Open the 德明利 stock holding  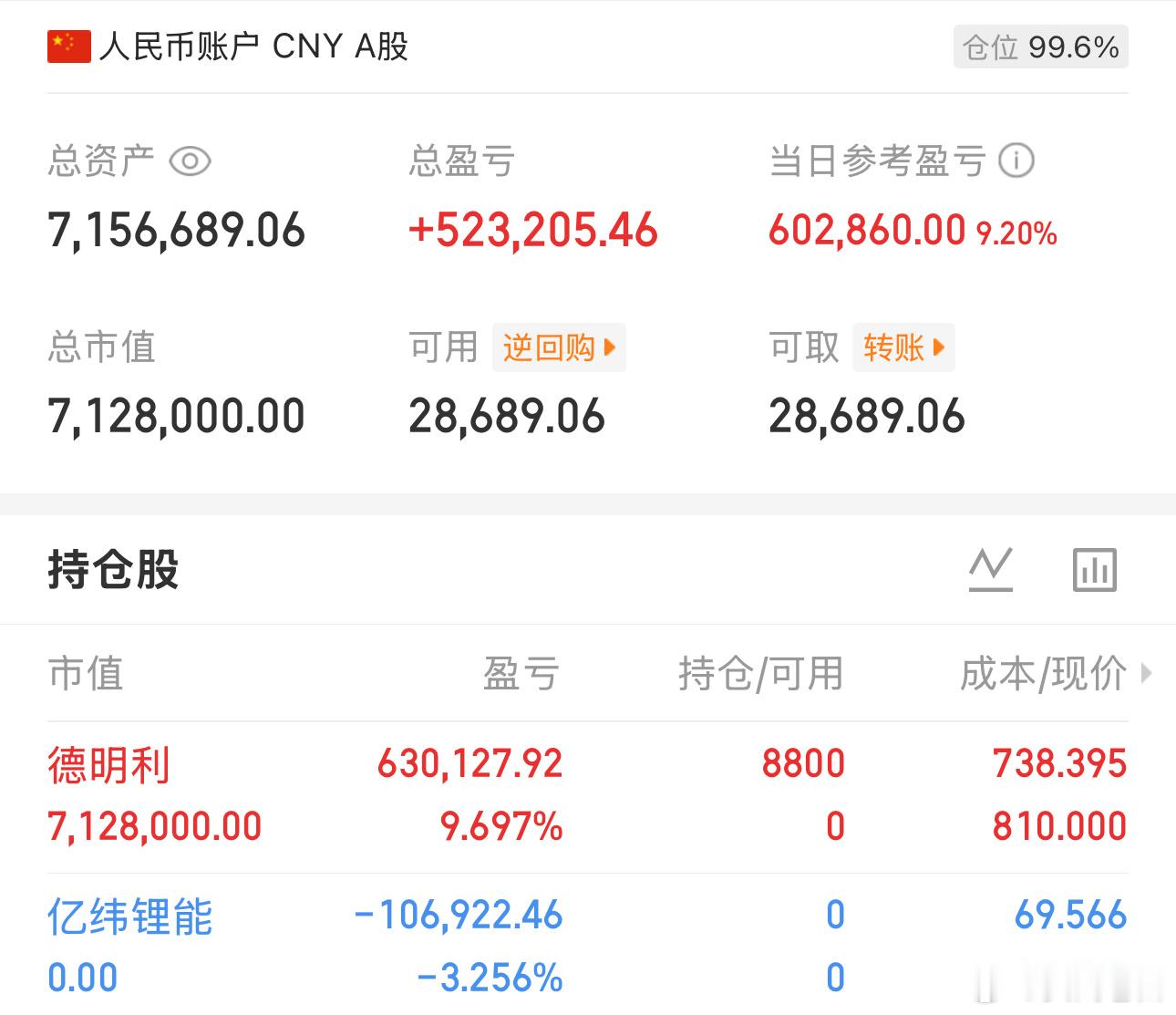pos(108,765)
